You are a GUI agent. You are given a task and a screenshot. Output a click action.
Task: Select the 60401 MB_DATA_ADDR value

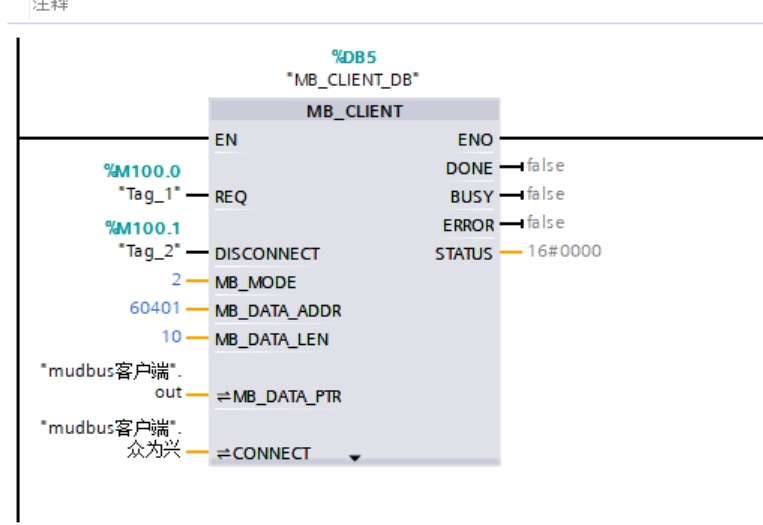click(155, 308)
